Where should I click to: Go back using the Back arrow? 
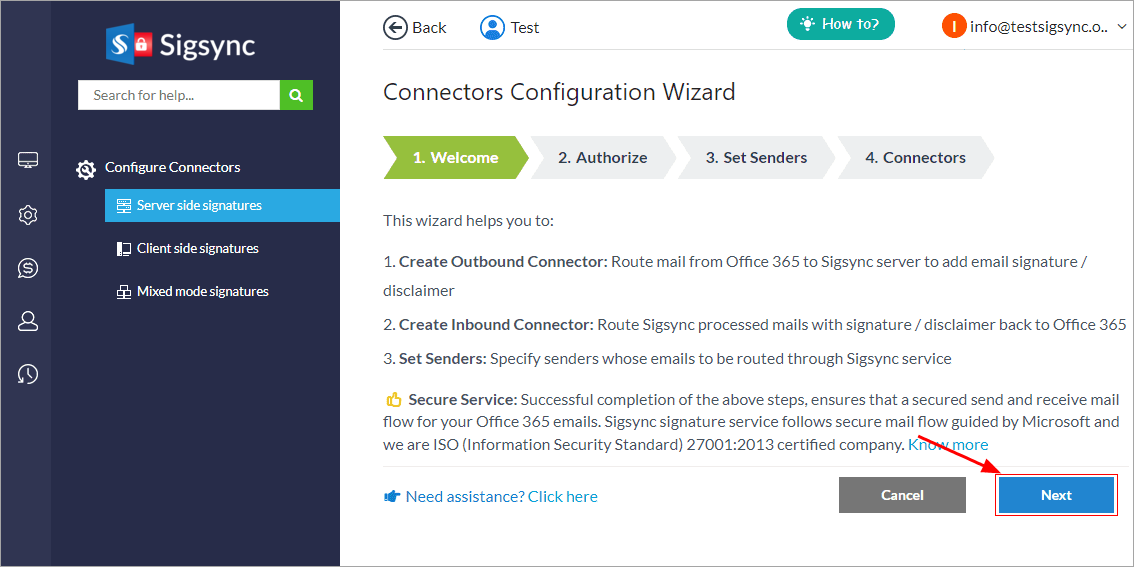click(415, 27)
